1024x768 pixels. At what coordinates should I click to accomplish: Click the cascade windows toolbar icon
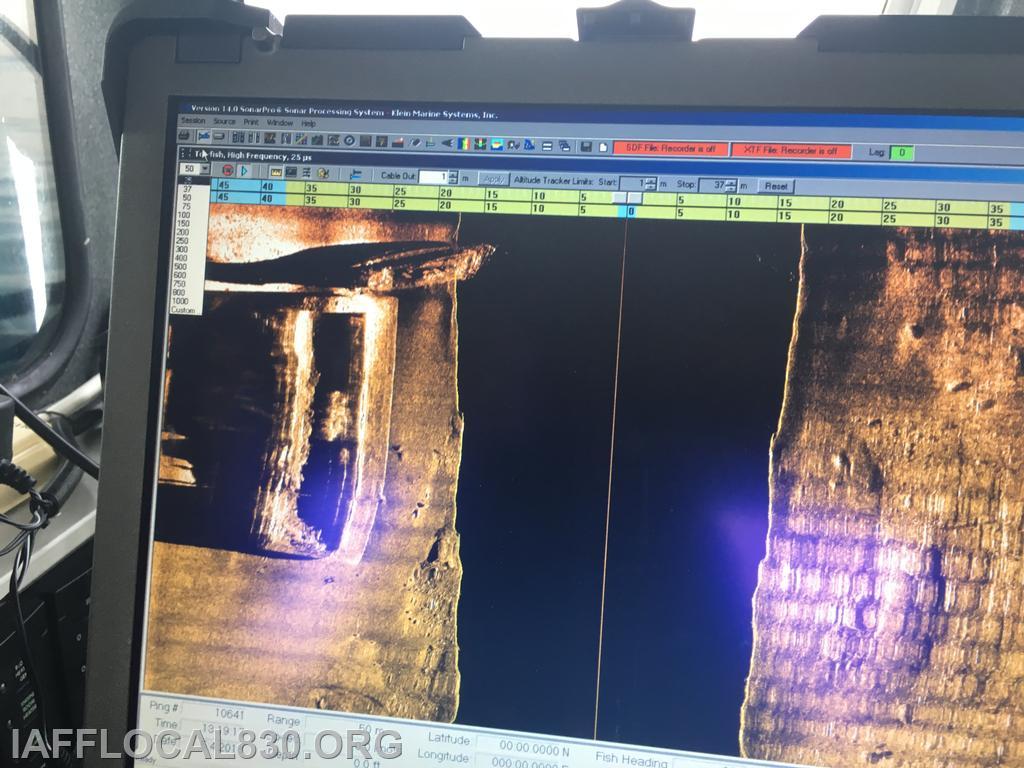564,146
